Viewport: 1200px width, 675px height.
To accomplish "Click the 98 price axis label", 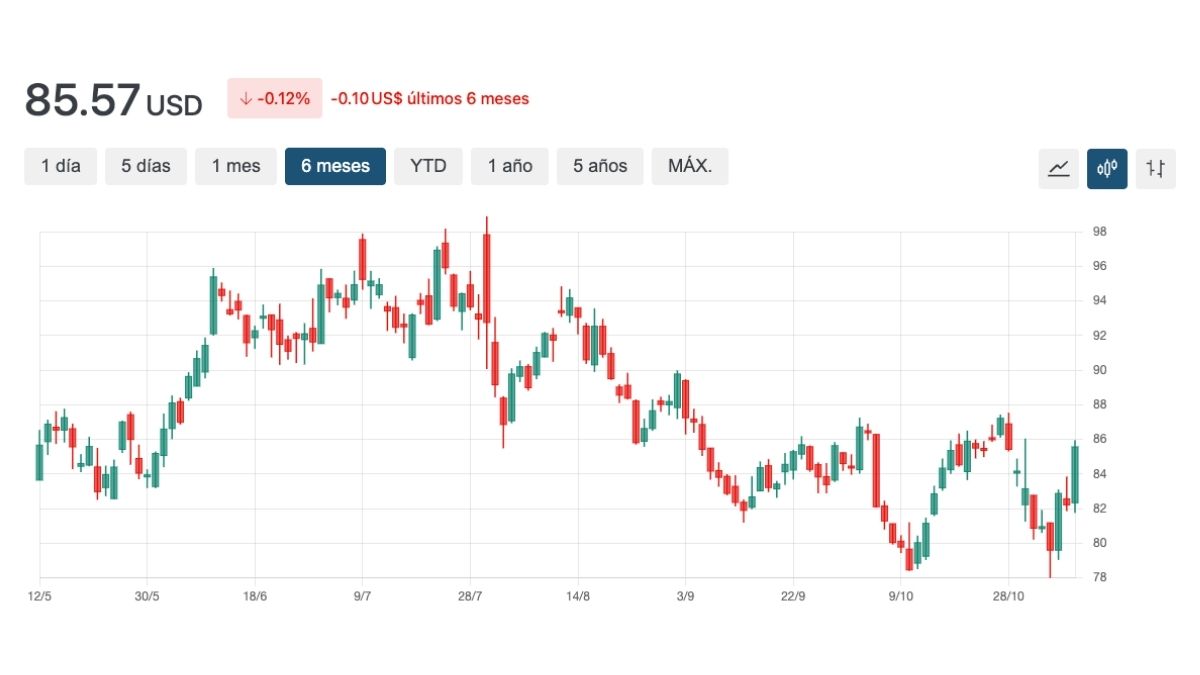I will [1100, 232].
